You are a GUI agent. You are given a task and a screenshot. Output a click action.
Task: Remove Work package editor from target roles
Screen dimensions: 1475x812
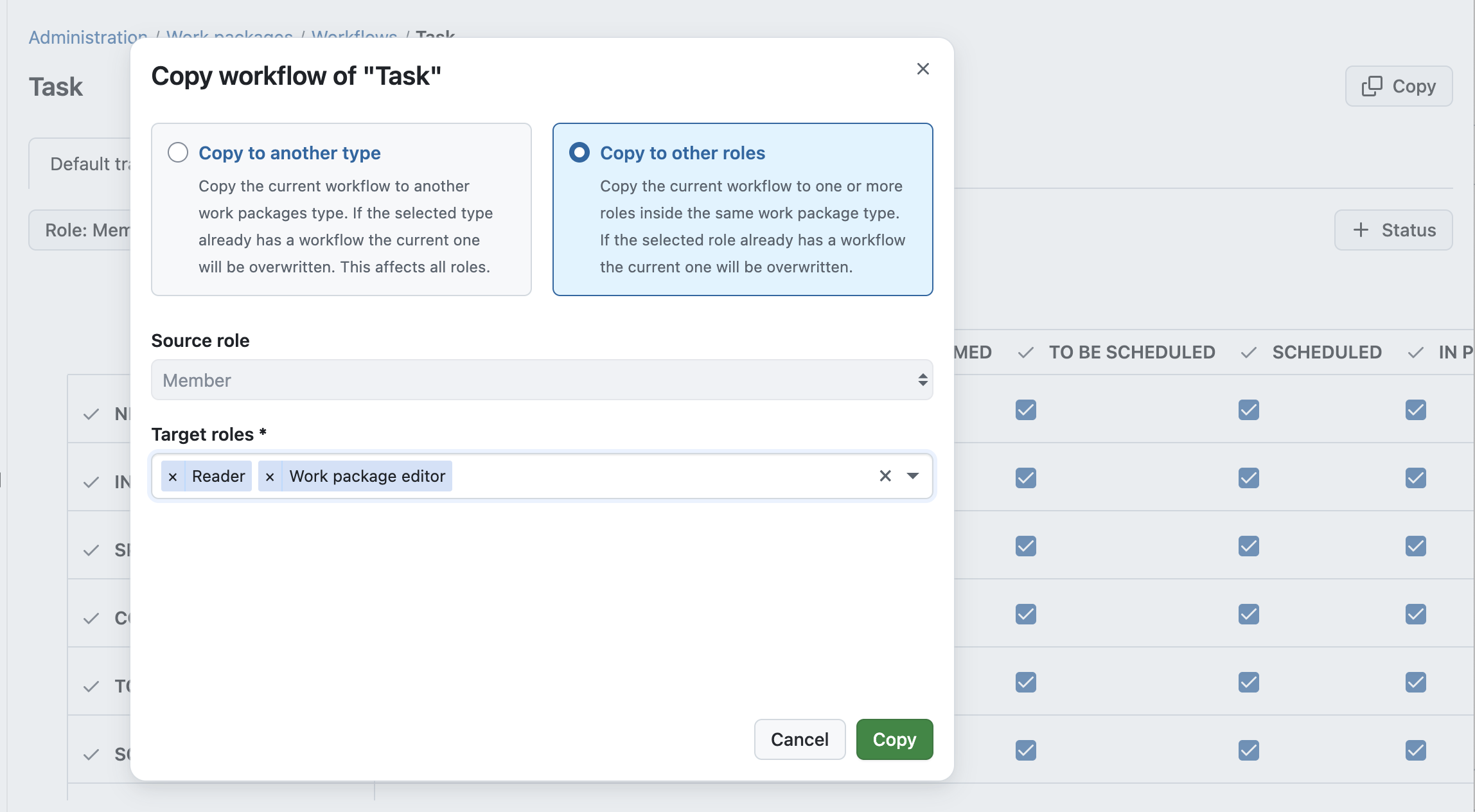(x=270, y=476)
